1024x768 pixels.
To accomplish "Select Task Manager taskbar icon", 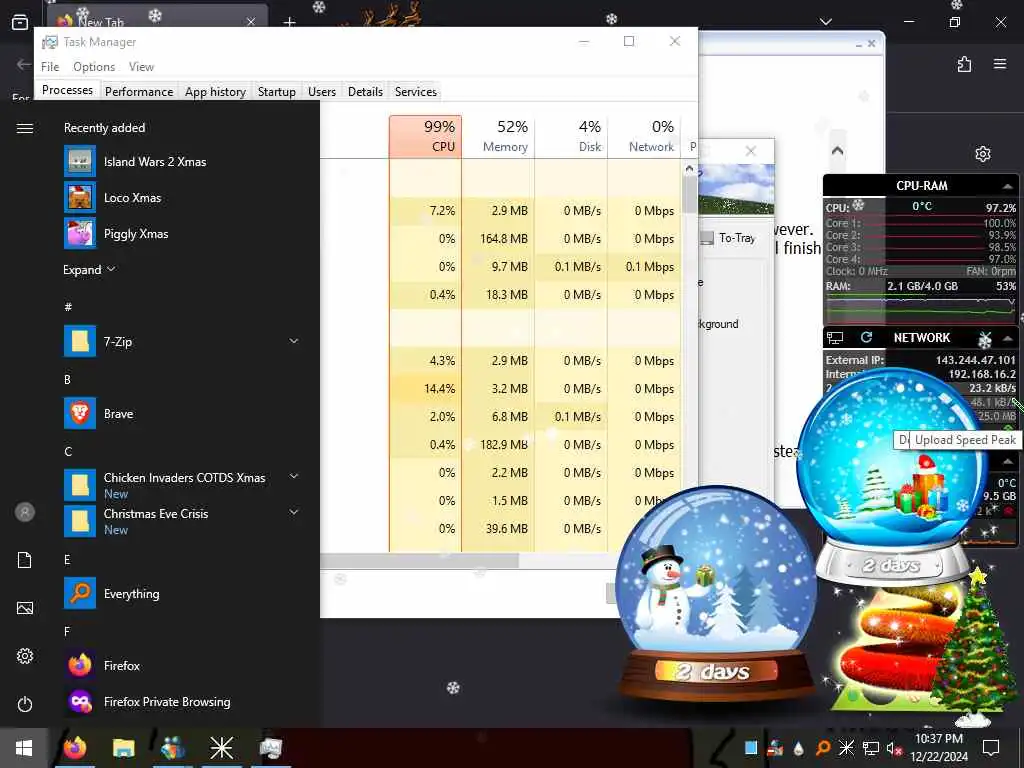I will (270, 748).
